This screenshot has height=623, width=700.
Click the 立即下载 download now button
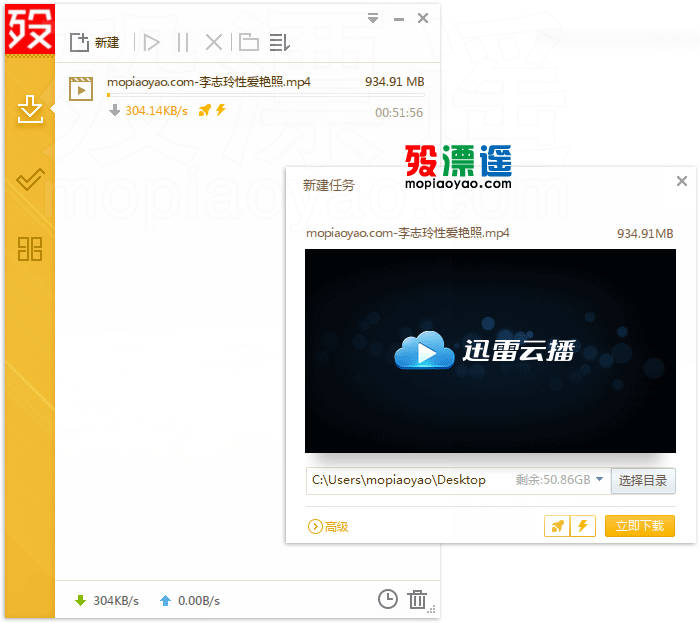[x=640, y=526]
